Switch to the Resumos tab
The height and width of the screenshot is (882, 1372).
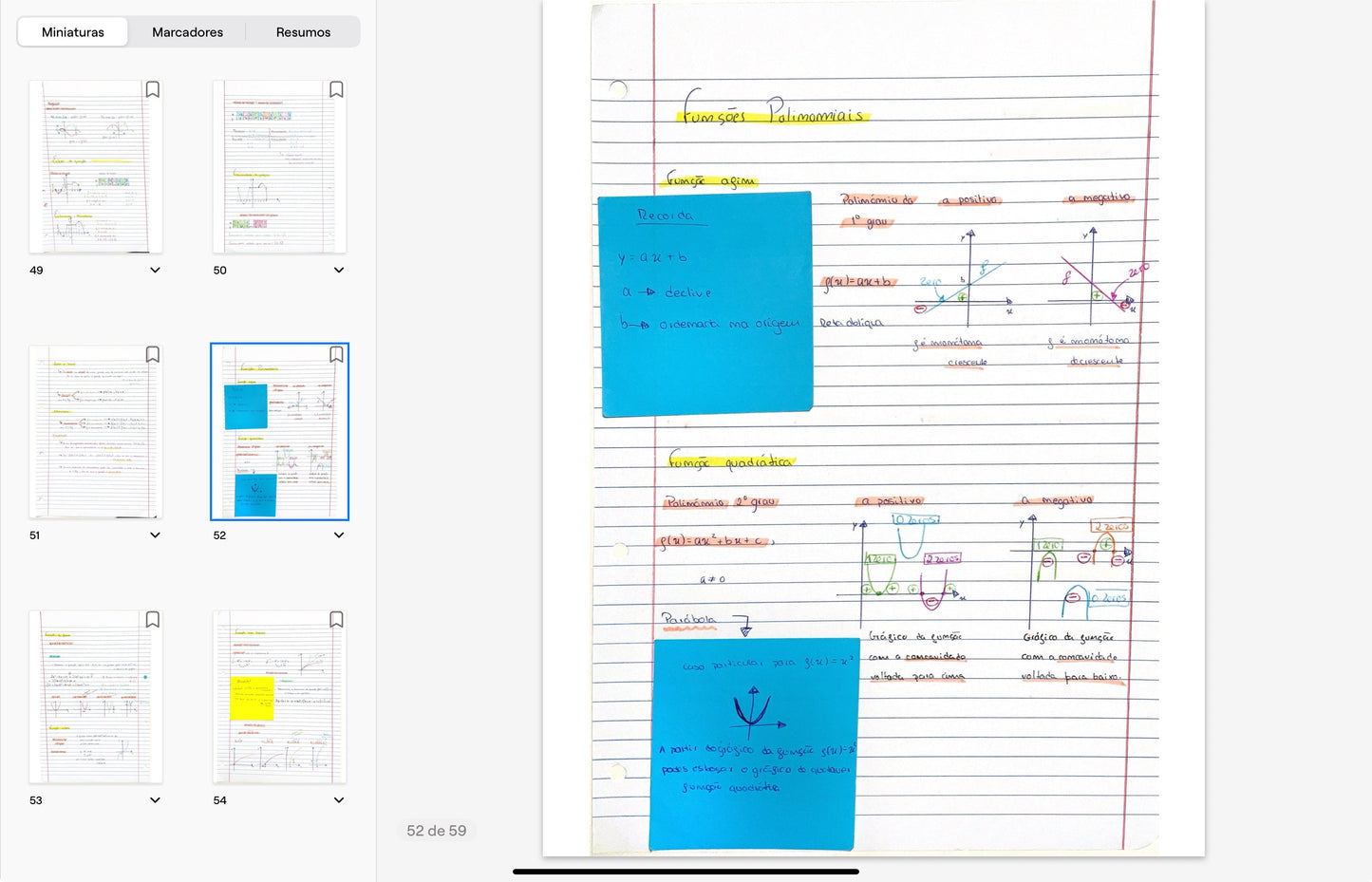303,32
